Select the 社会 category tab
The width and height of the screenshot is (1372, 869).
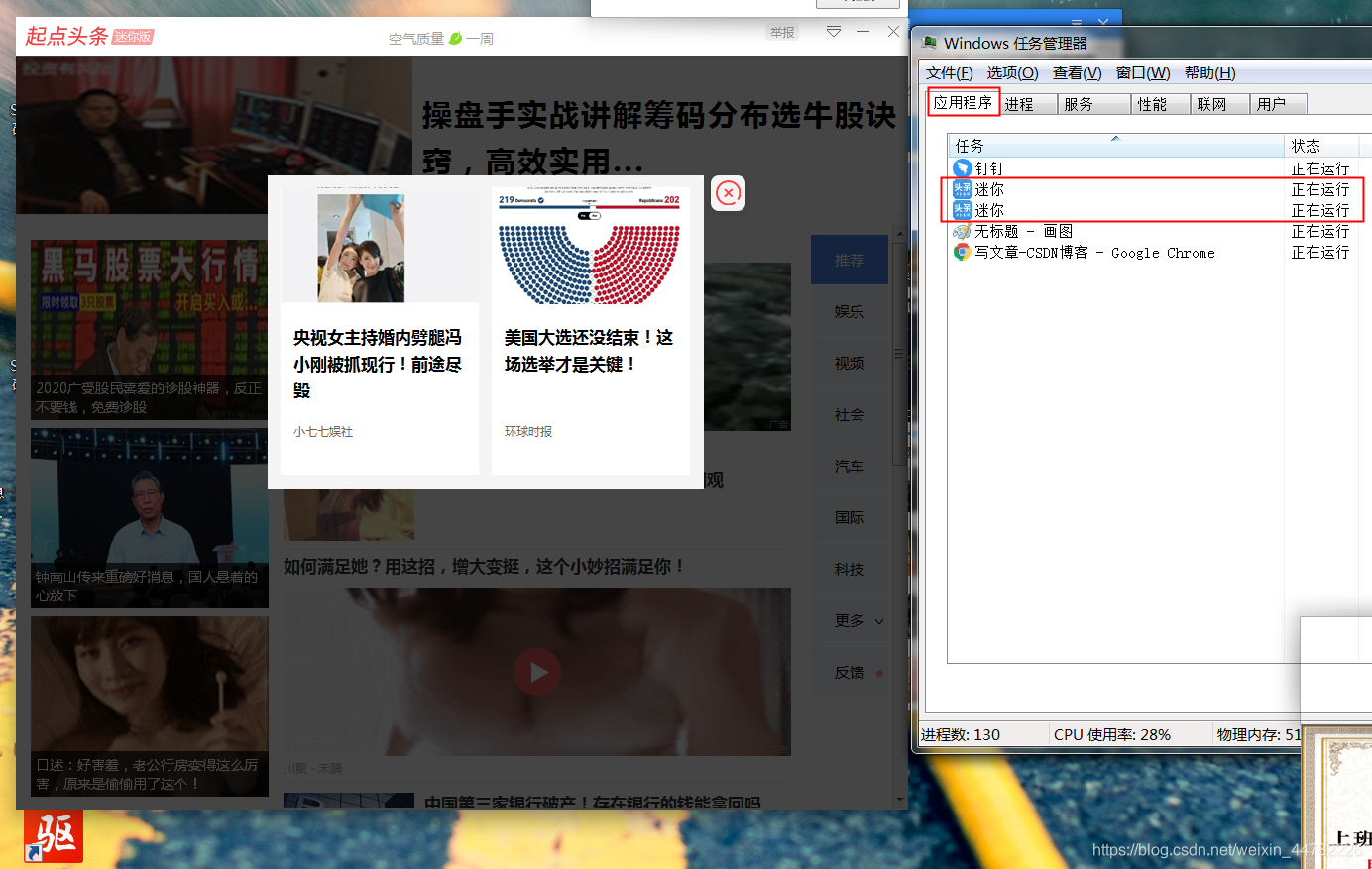coord(850,414)
